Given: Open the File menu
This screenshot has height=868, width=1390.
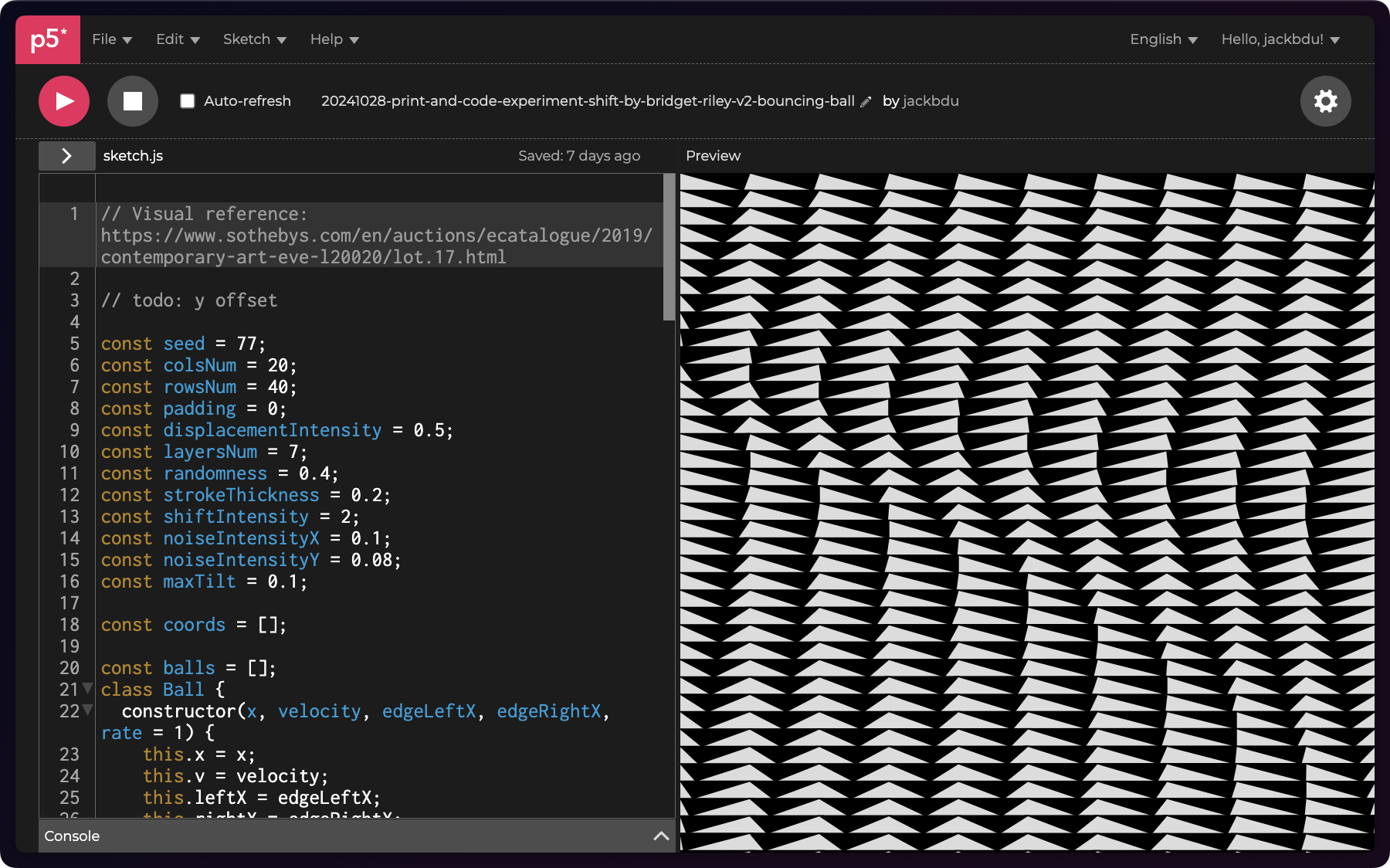Looking at the screenshot, I should click(112, 39).
